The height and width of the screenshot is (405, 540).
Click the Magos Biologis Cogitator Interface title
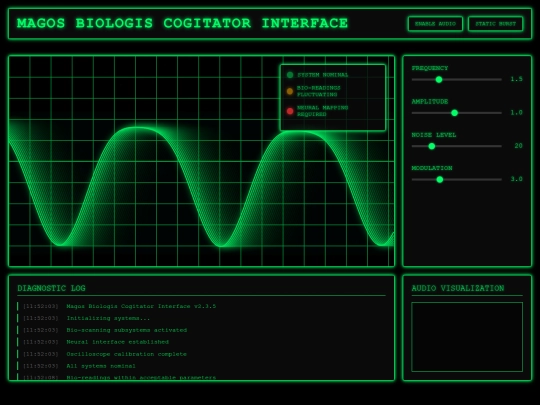tap(183, 23)
